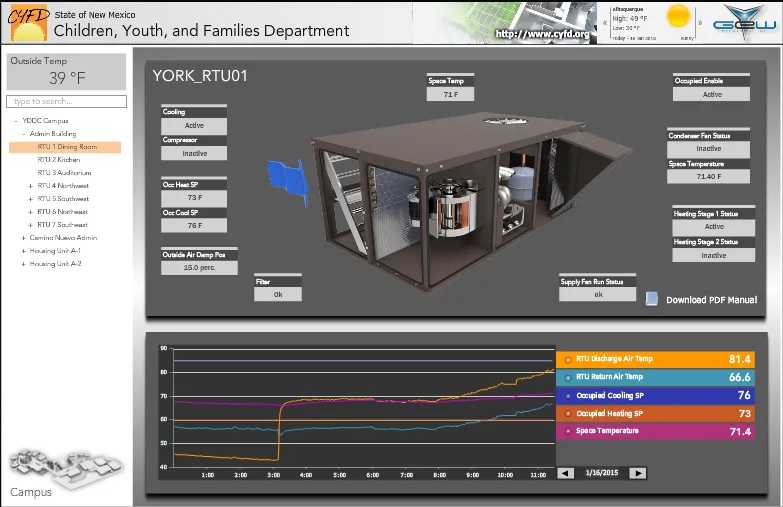Image resolution: width=783 pixels, height=507 pixels.
Task: Click the PDF document icon beside Download PDF Manual
Action: pos(652,299)
